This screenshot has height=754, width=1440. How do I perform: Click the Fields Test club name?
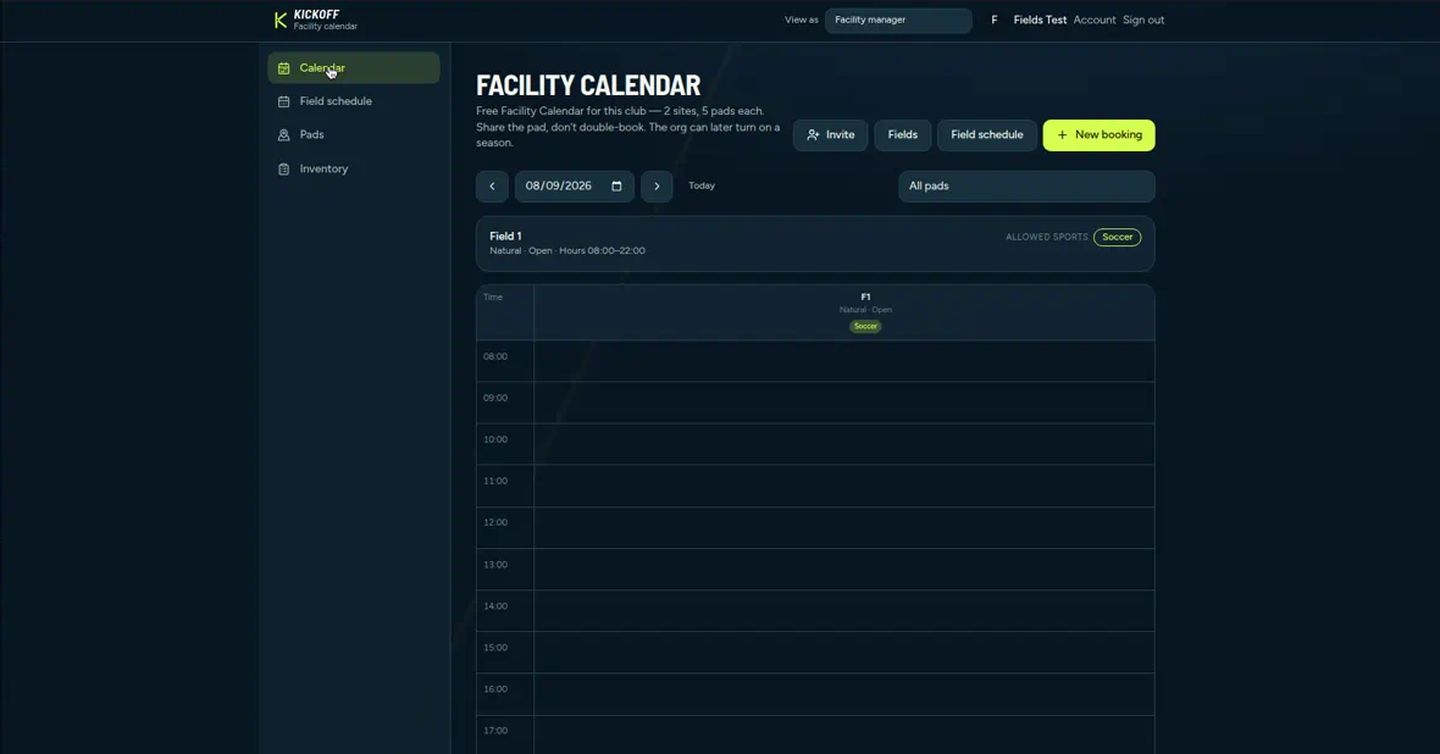(x=1040, y=20)
